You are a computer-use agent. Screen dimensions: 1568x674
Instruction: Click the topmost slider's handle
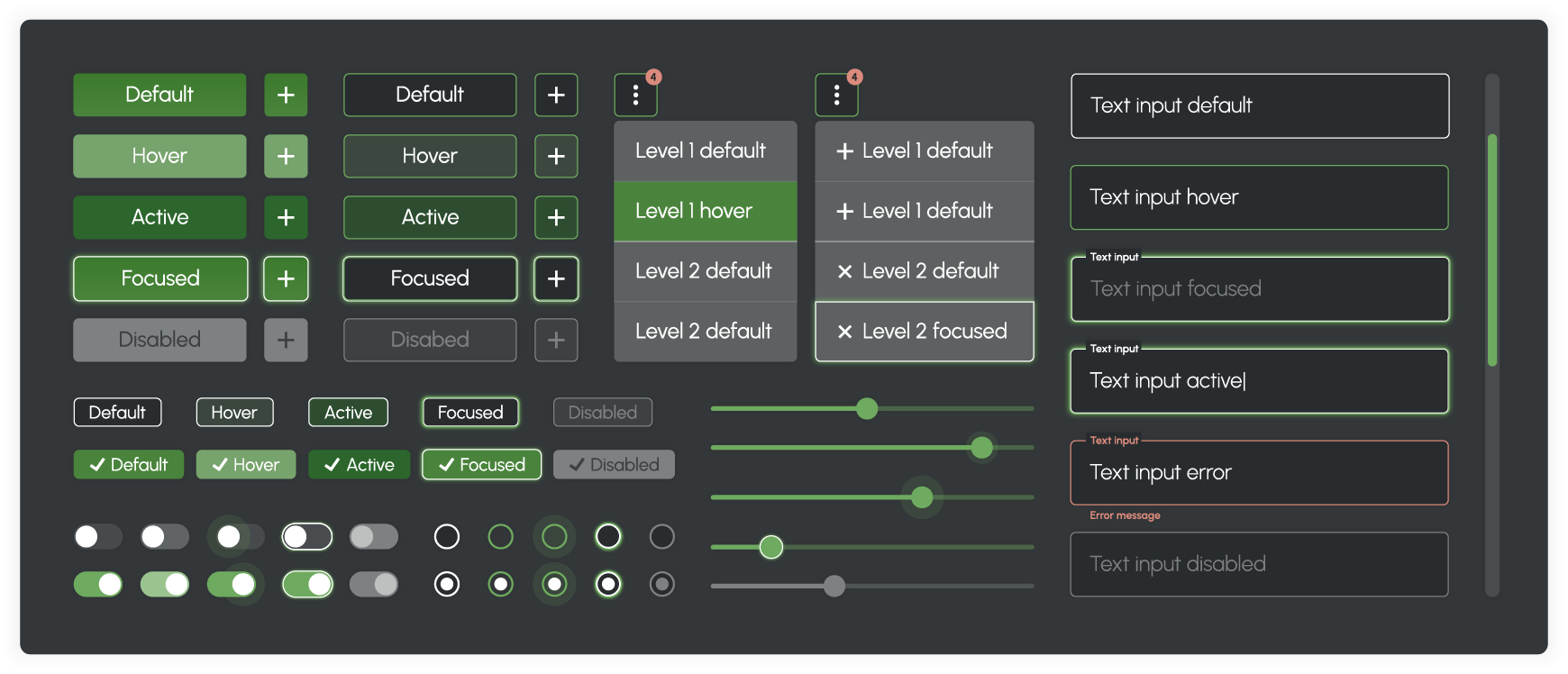point(867,409)
